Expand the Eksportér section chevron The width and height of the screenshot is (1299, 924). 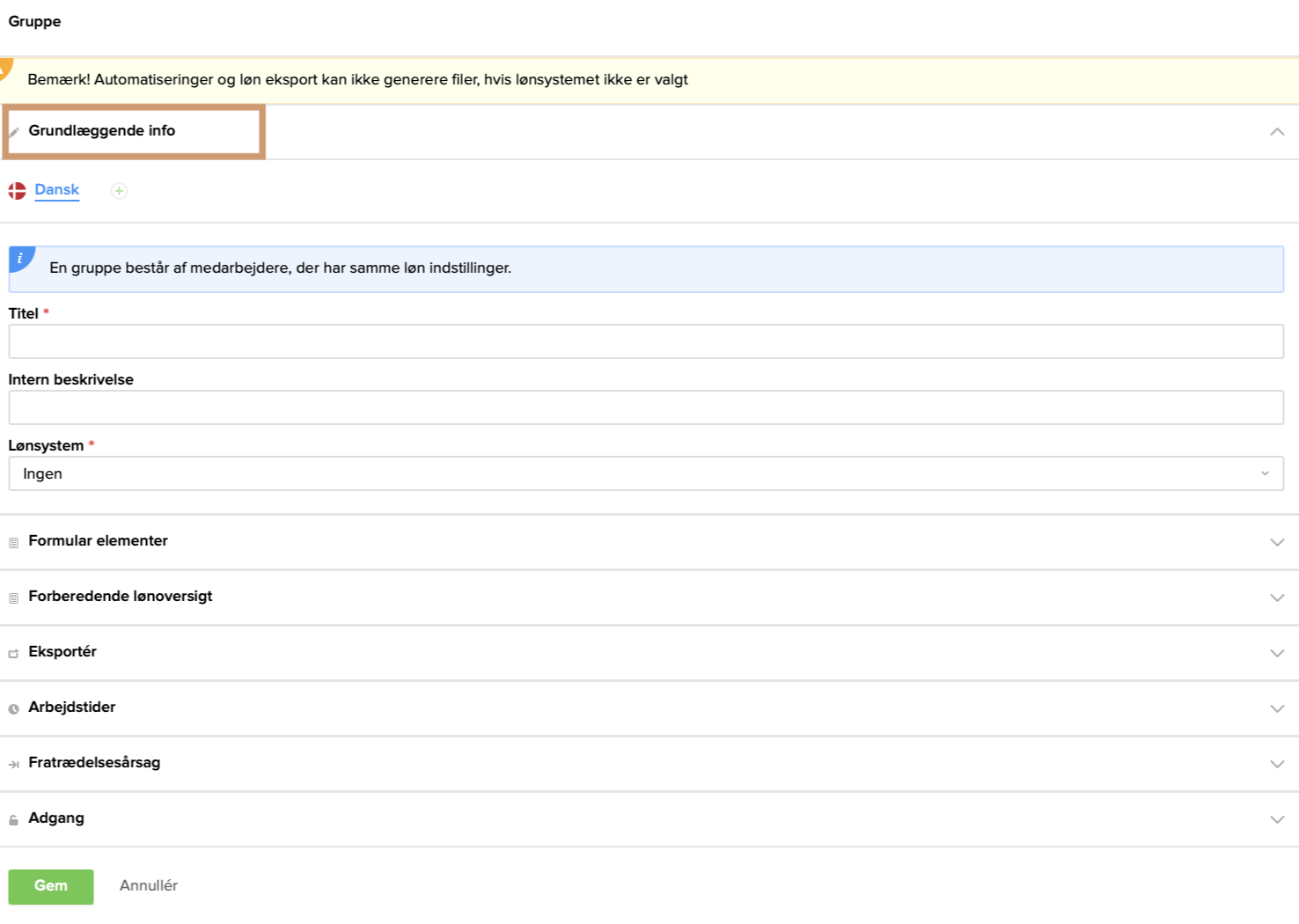[1277, 653]
